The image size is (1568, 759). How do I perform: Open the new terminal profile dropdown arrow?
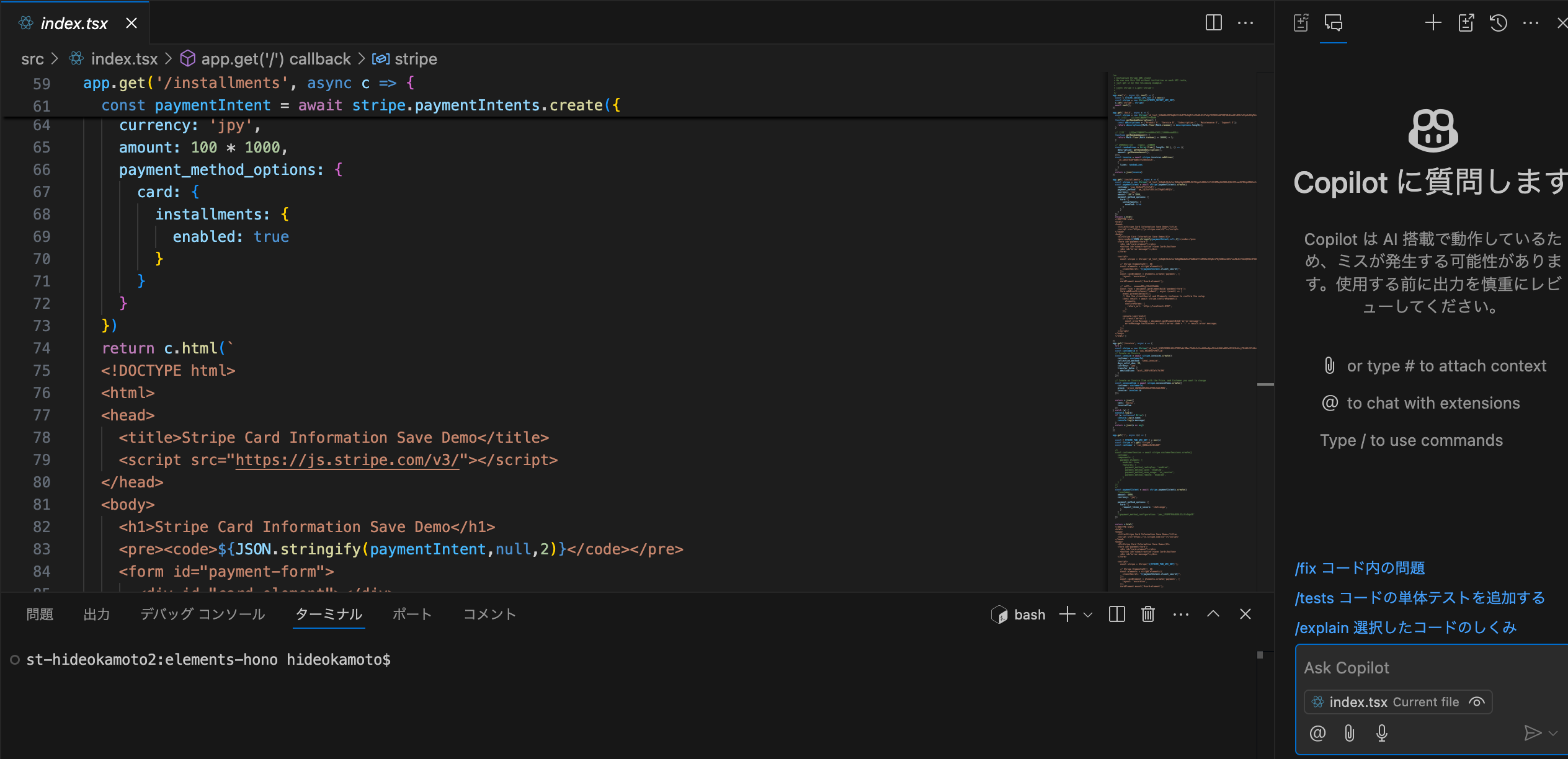[1088, 615]
